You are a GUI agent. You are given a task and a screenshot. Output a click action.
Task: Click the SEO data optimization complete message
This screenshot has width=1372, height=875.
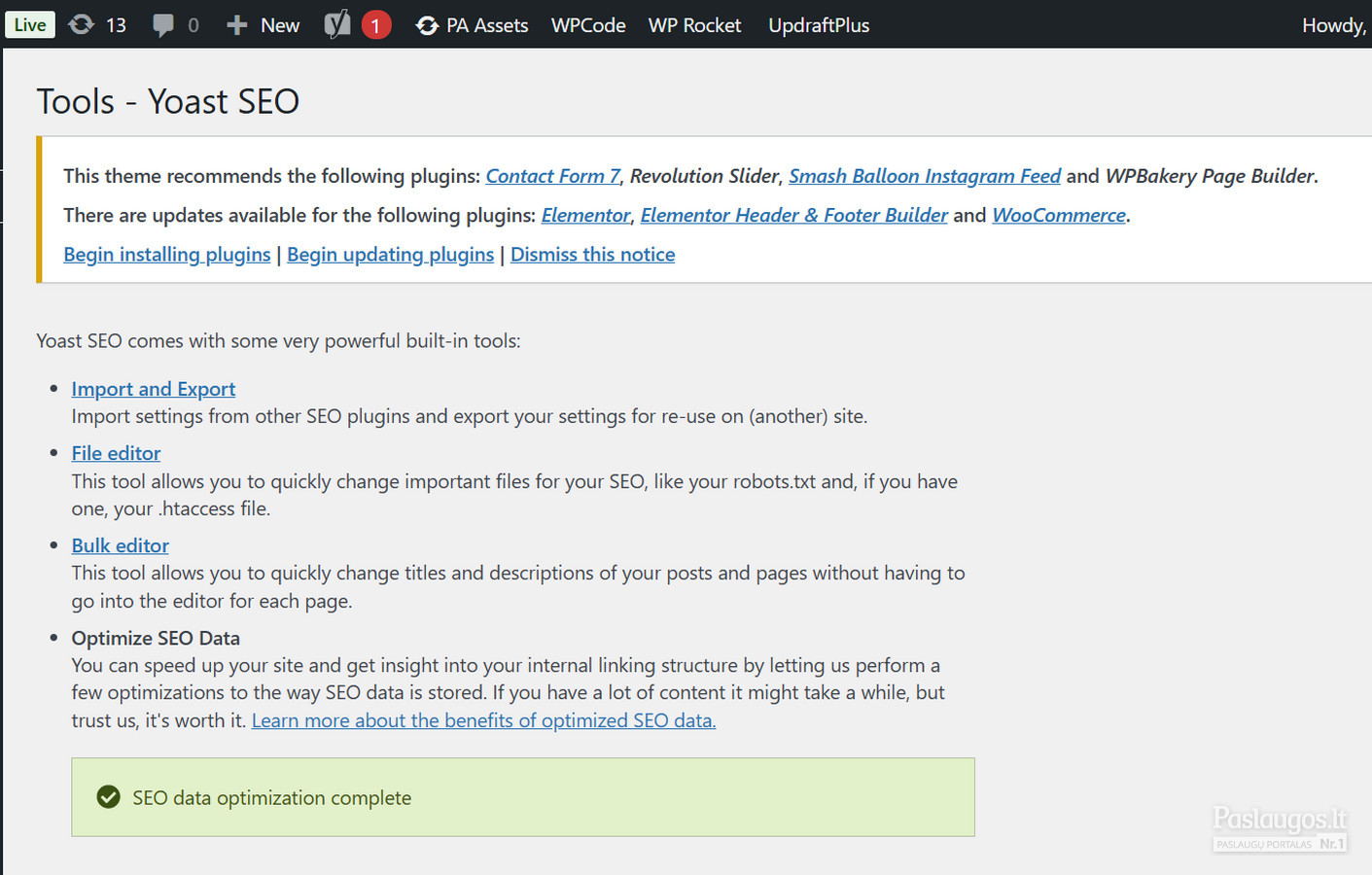click(x=272, y=798)
